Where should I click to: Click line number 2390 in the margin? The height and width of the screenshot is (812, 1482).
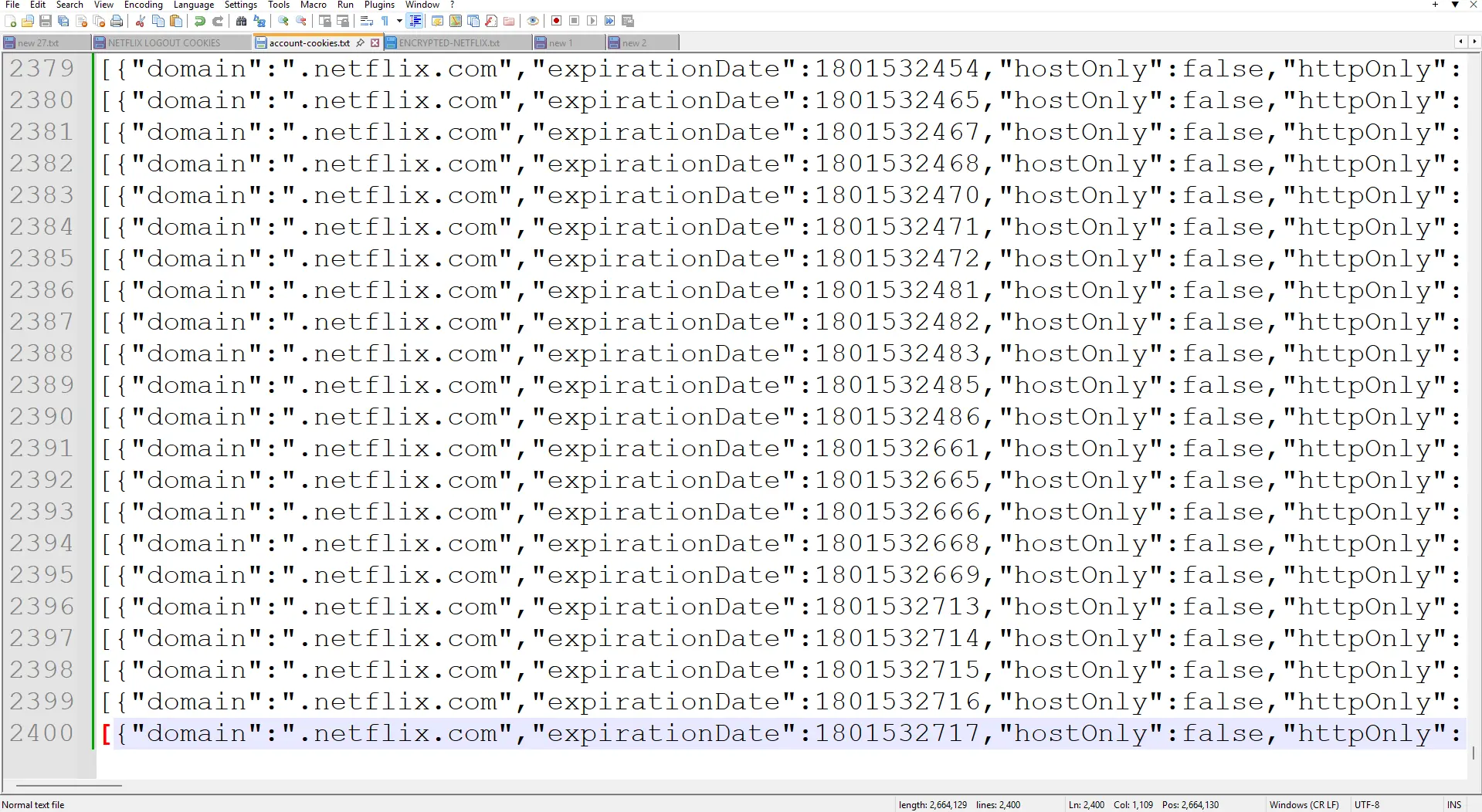coord(42,417)
